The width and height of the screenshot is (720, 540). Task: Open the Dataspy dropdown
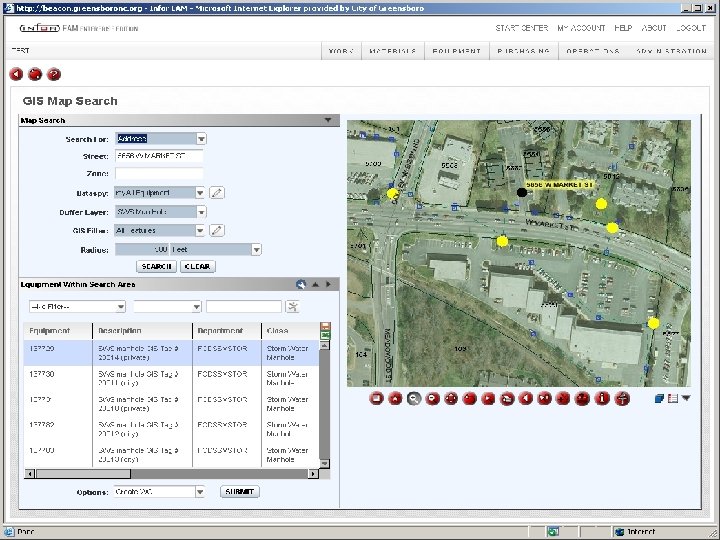(200, 192)
